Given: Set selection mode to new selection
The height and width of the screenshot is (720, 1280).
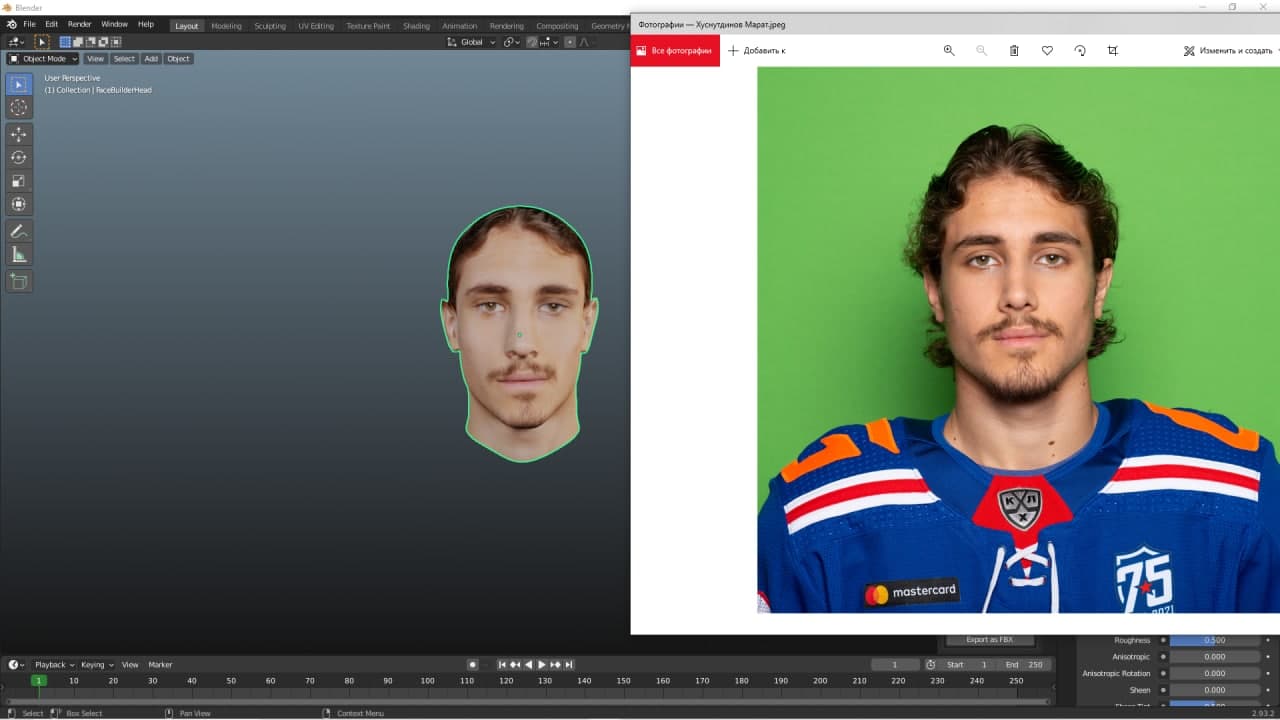Looking at the screenshot, I should coord(66,42).
